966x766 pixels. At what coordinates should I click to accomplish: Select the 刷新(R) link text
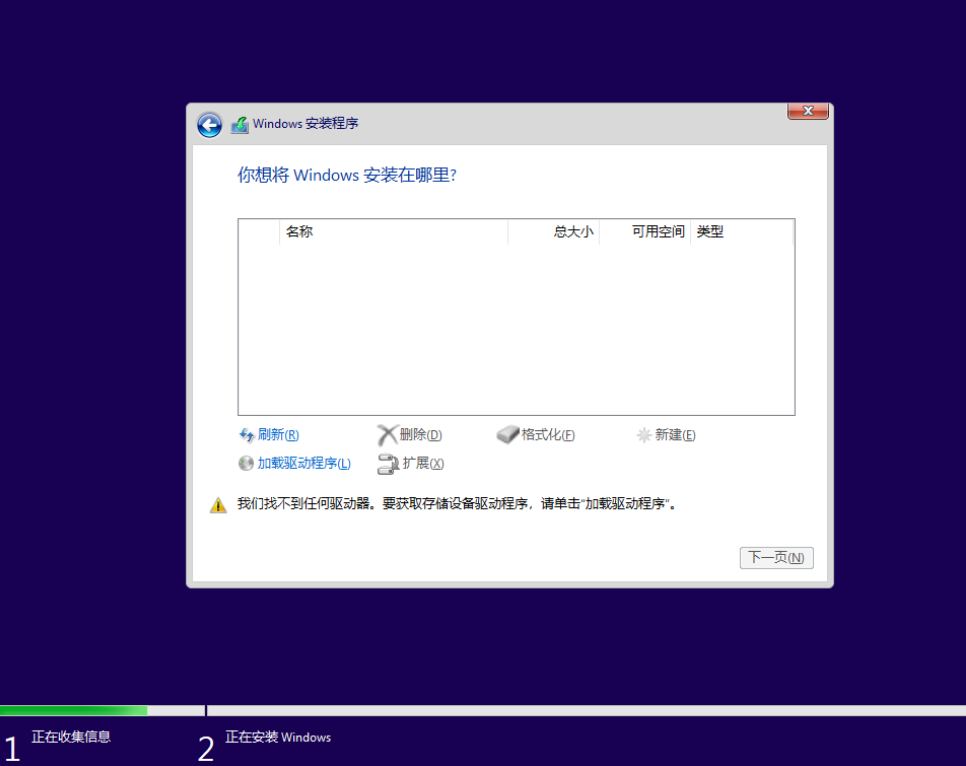(x=278, y=435)
